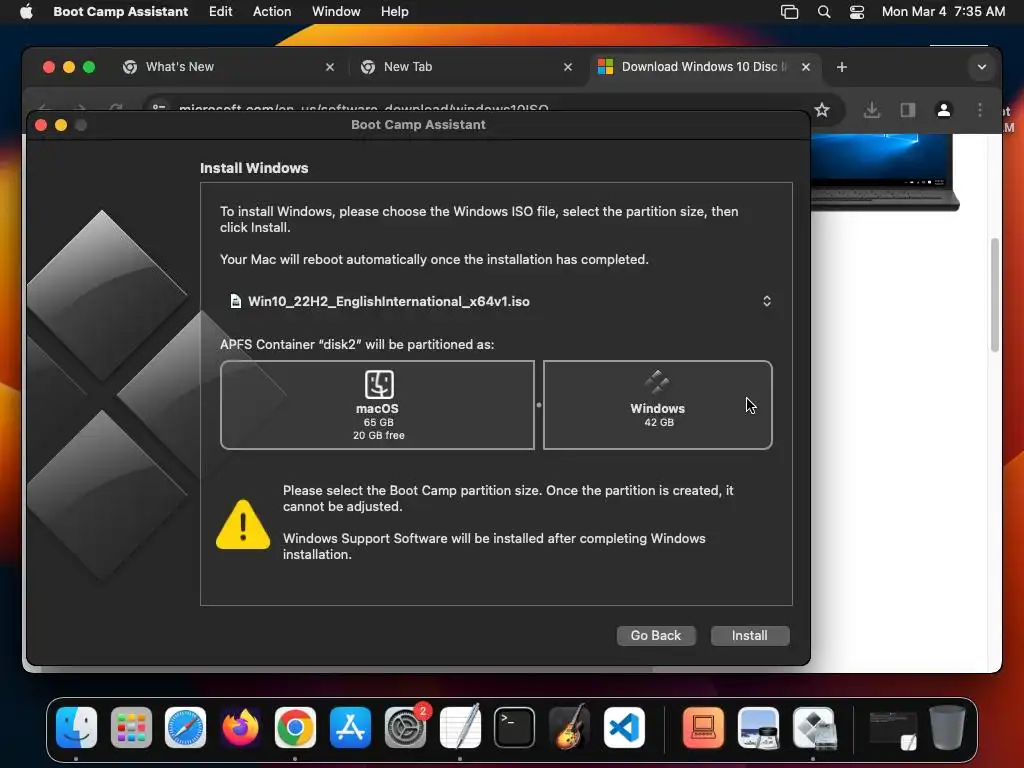
Task: Open App Store from the Dock
Action: 350,727
